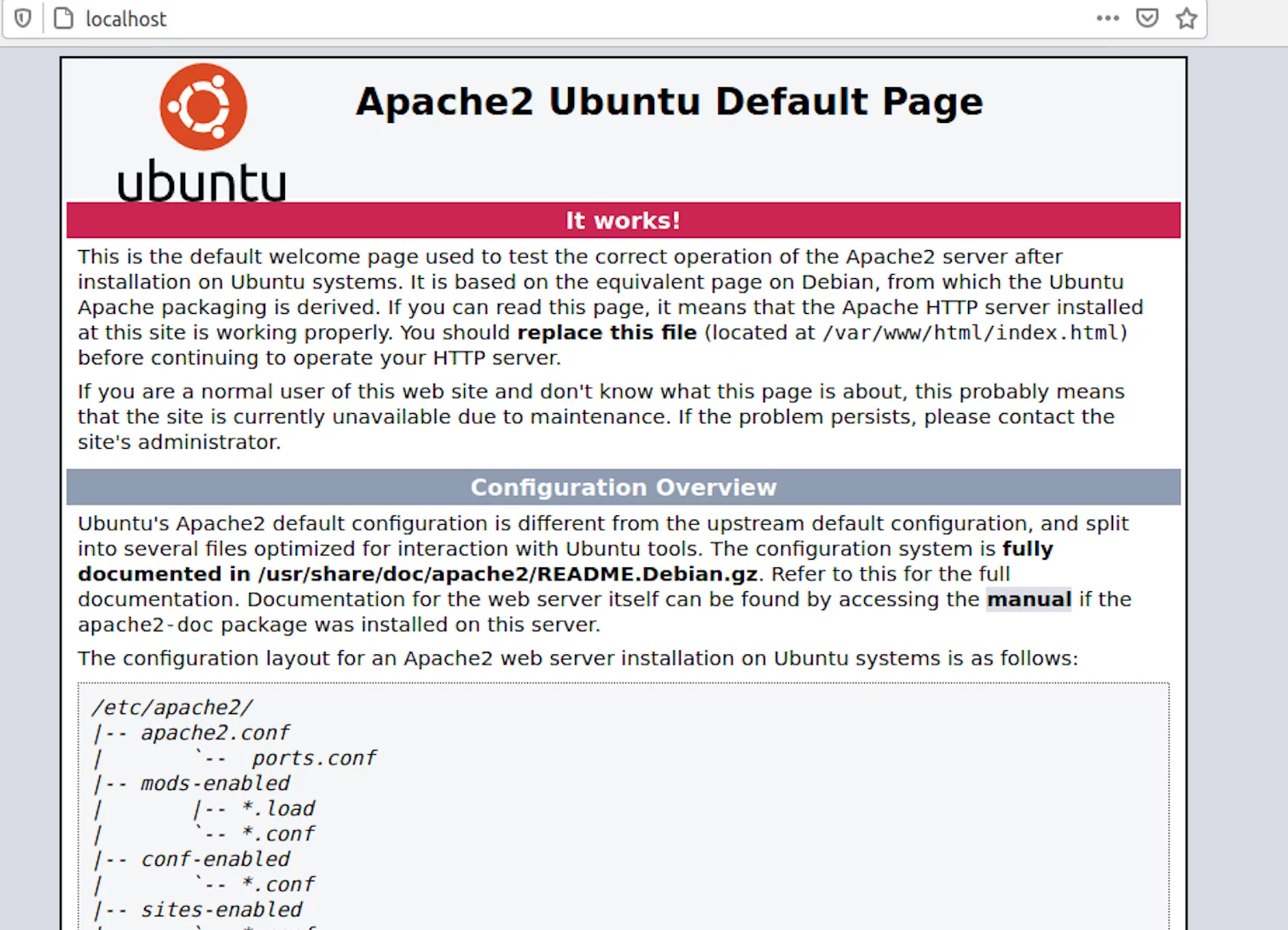This screenshot has height=930, width=1288.
Task: Click *.load in the config tree
Action: click(x=278, y=808)
